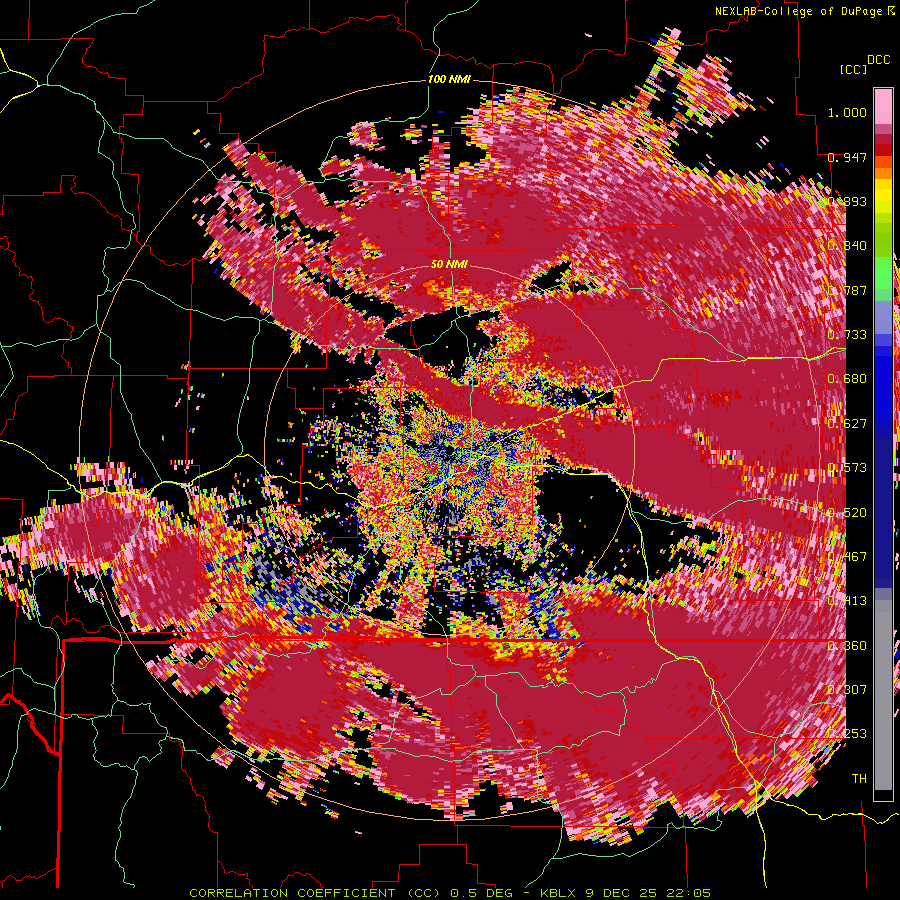The image size is (900, 900).
Task: Pick the 0.573 value on the legend
Action: coord(847,468)
